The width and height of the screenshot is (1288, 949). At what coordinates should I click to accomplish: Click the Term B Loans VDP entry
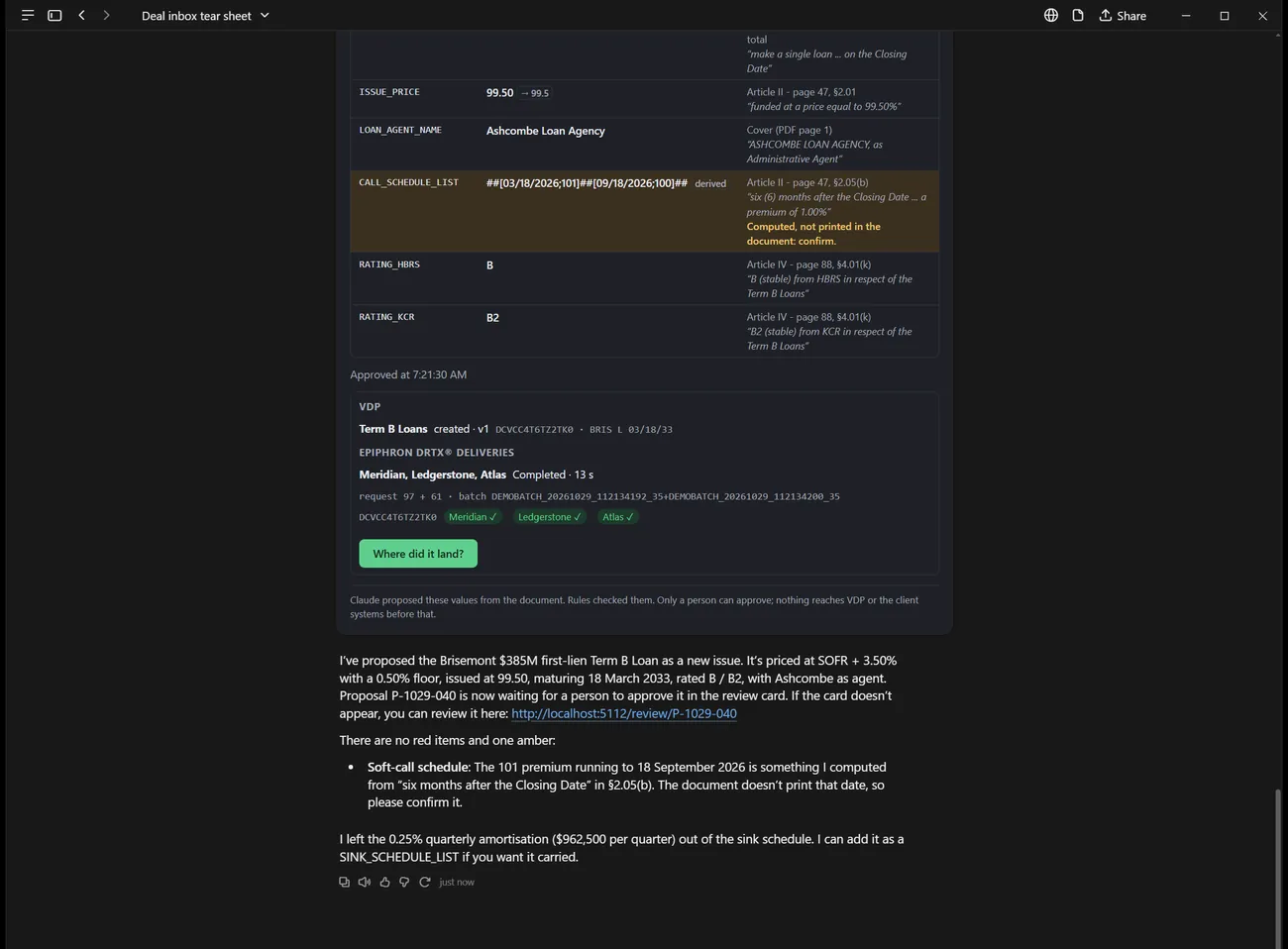[393, 429]
